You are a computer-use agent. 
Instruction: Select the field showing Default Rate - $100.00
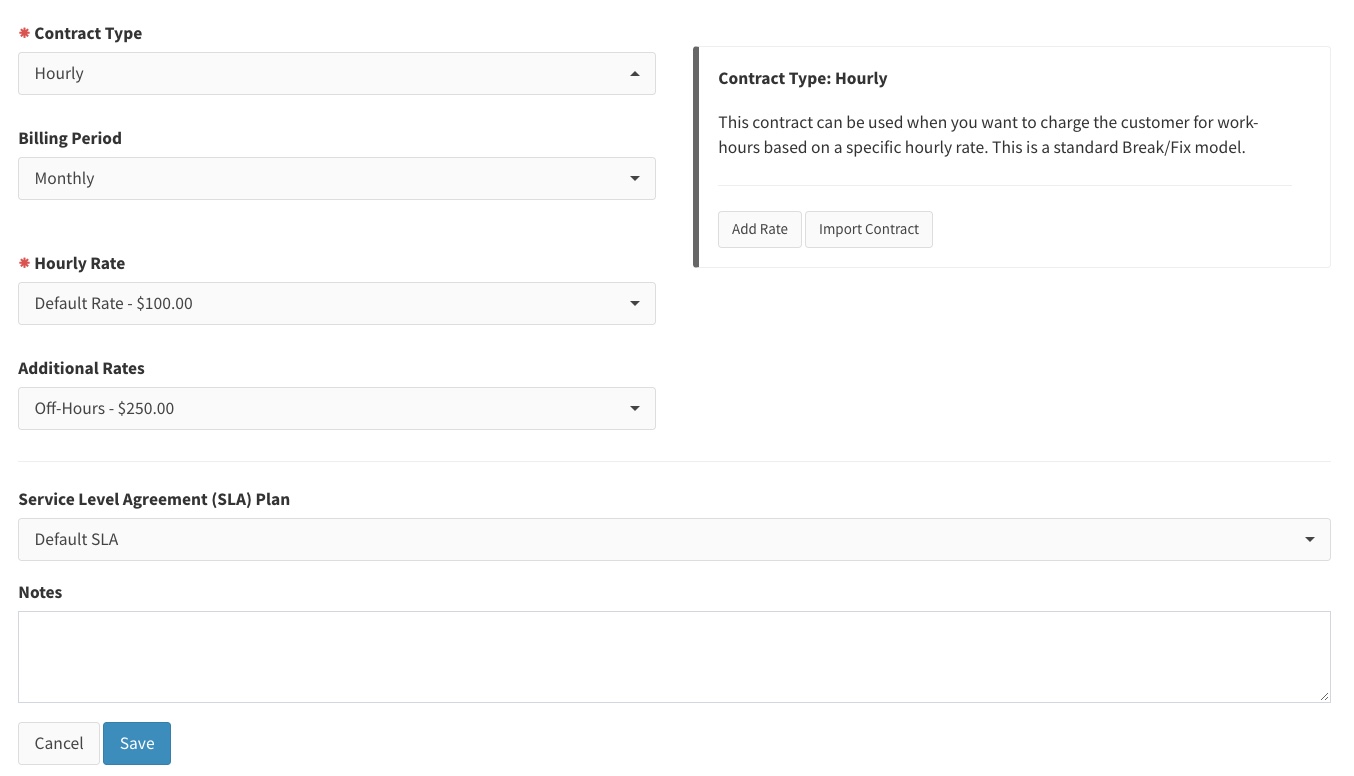336,303
